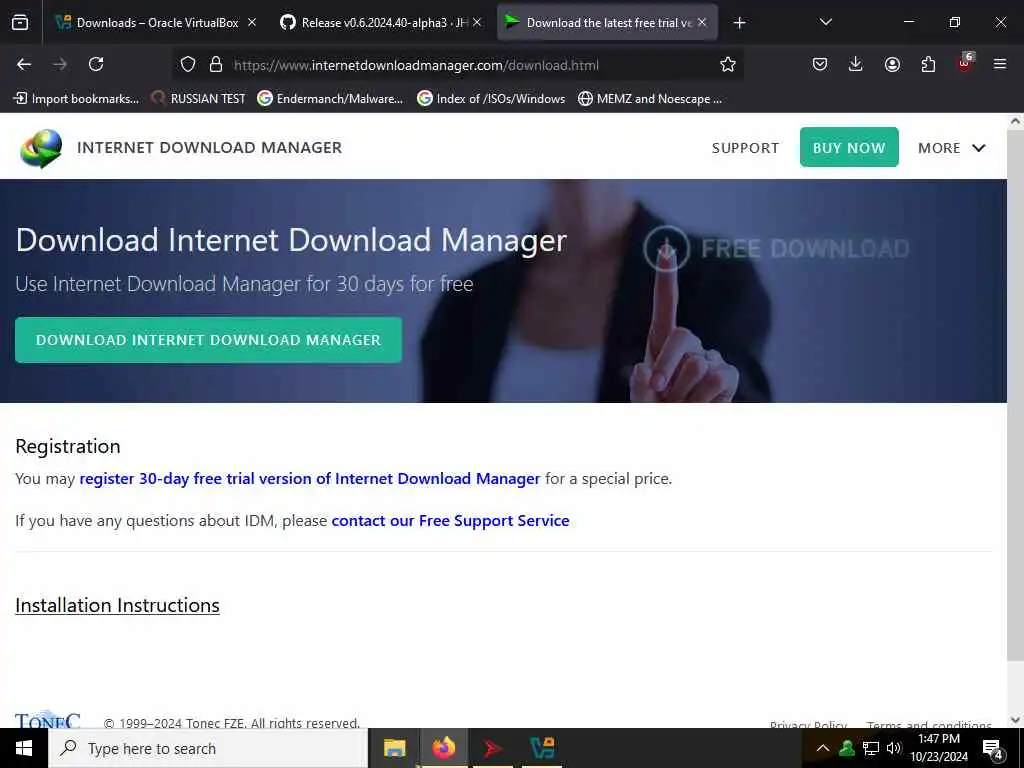Screen dimensions: 1024x768
Task: Open Firefox View icon in tab bar
Action: click(x=20, y=22)
